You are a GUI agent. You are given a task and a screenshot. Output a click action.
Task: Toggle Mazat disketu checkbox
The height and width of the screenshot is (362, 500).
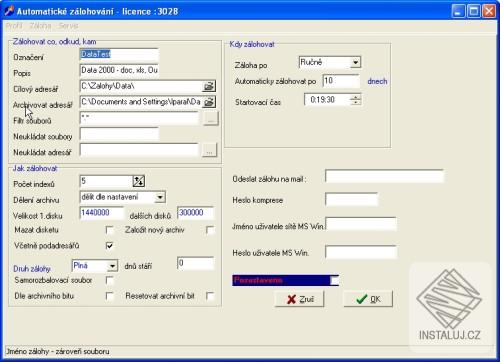(109, 230)
